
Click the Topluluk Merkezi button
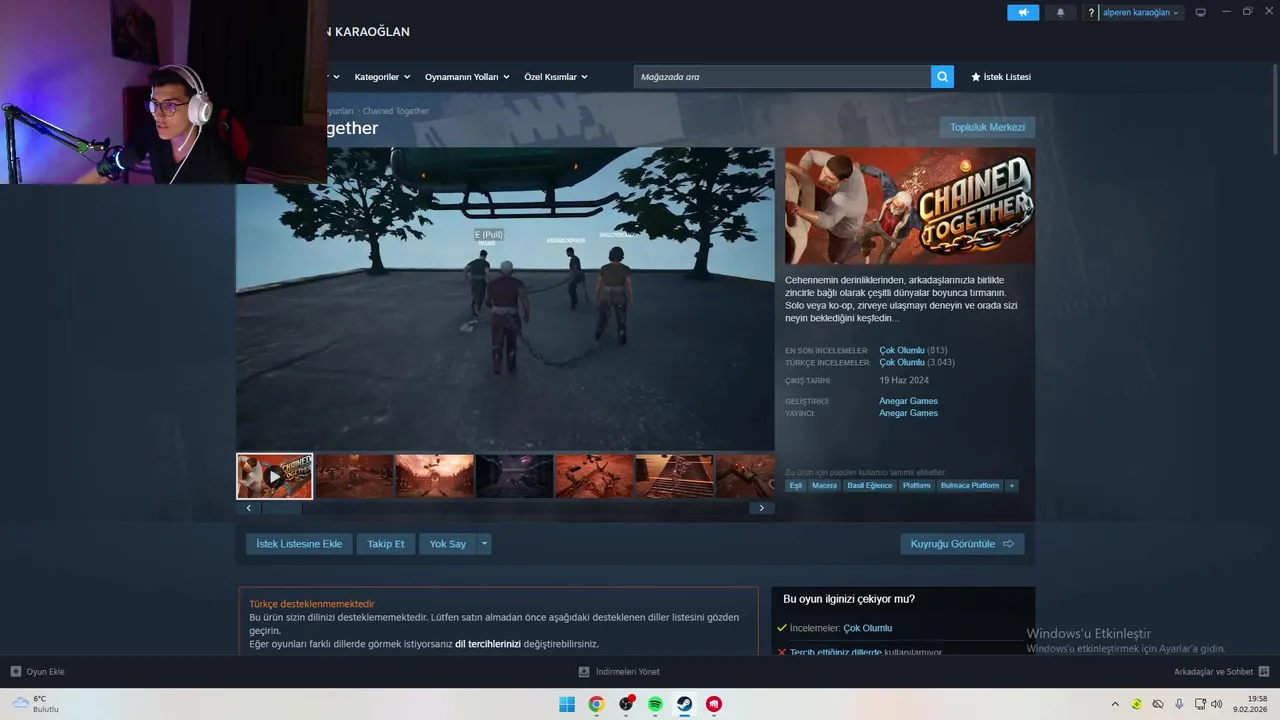987,127
